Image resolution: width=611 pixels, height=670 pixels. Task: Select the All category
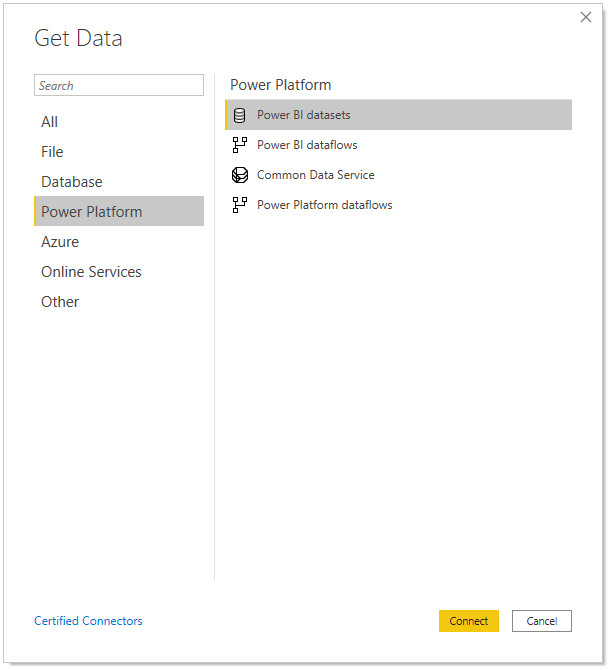pos(119,122)
